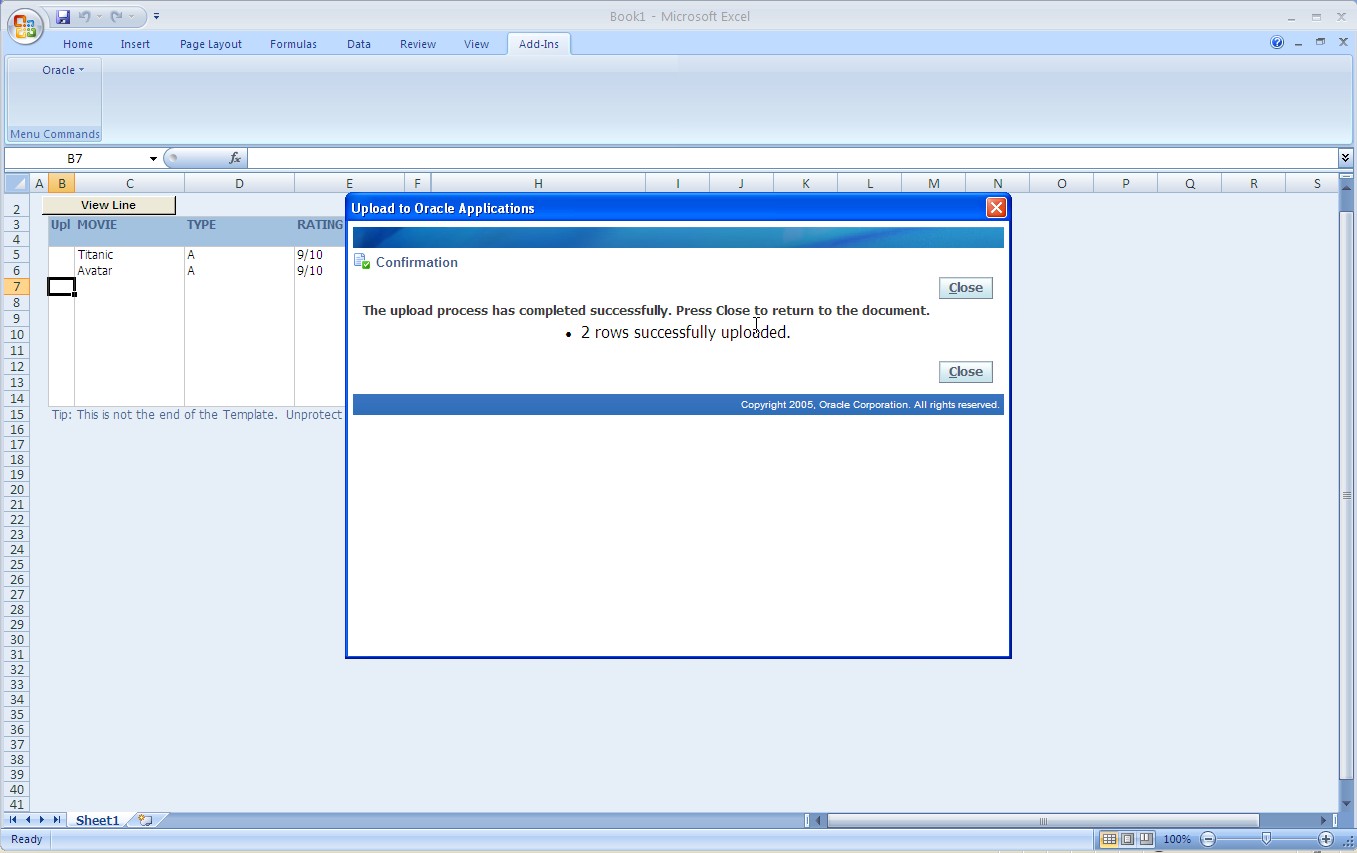1357x853 pixels.
Task: Click the 100% zoom level
Action: point(1177,839)
